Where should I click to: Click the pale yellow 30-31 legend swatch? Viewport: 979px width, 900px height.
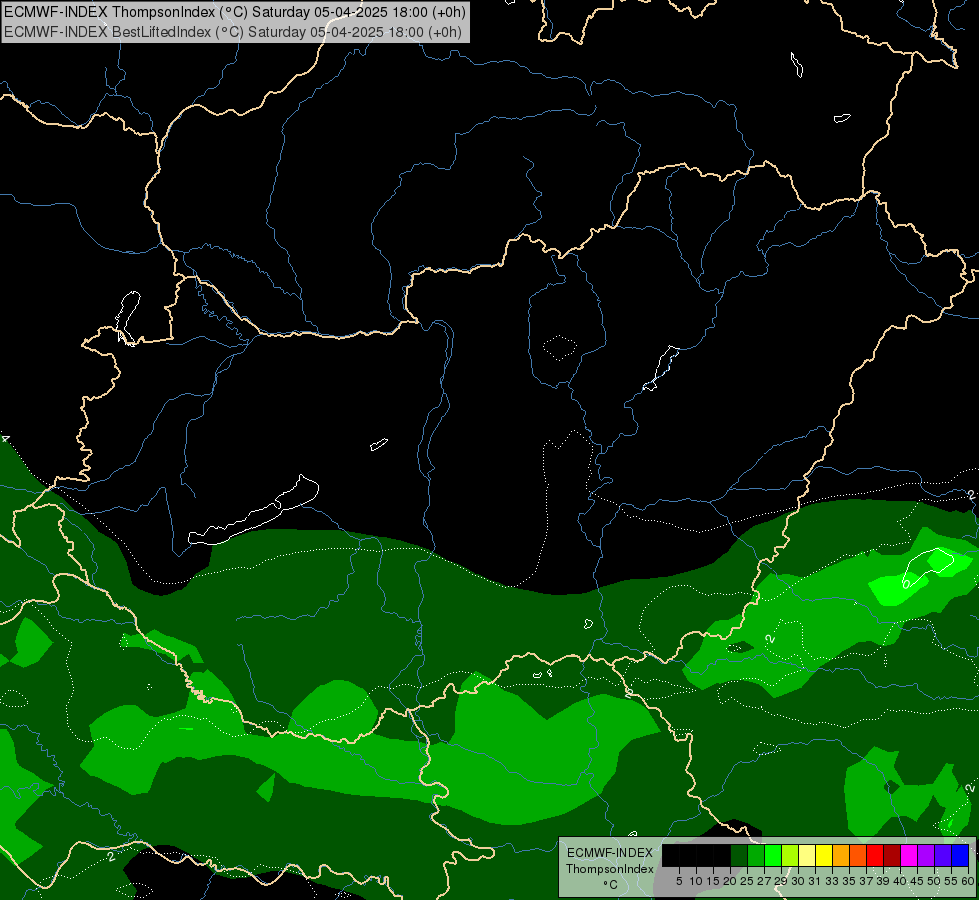(807, 855)
